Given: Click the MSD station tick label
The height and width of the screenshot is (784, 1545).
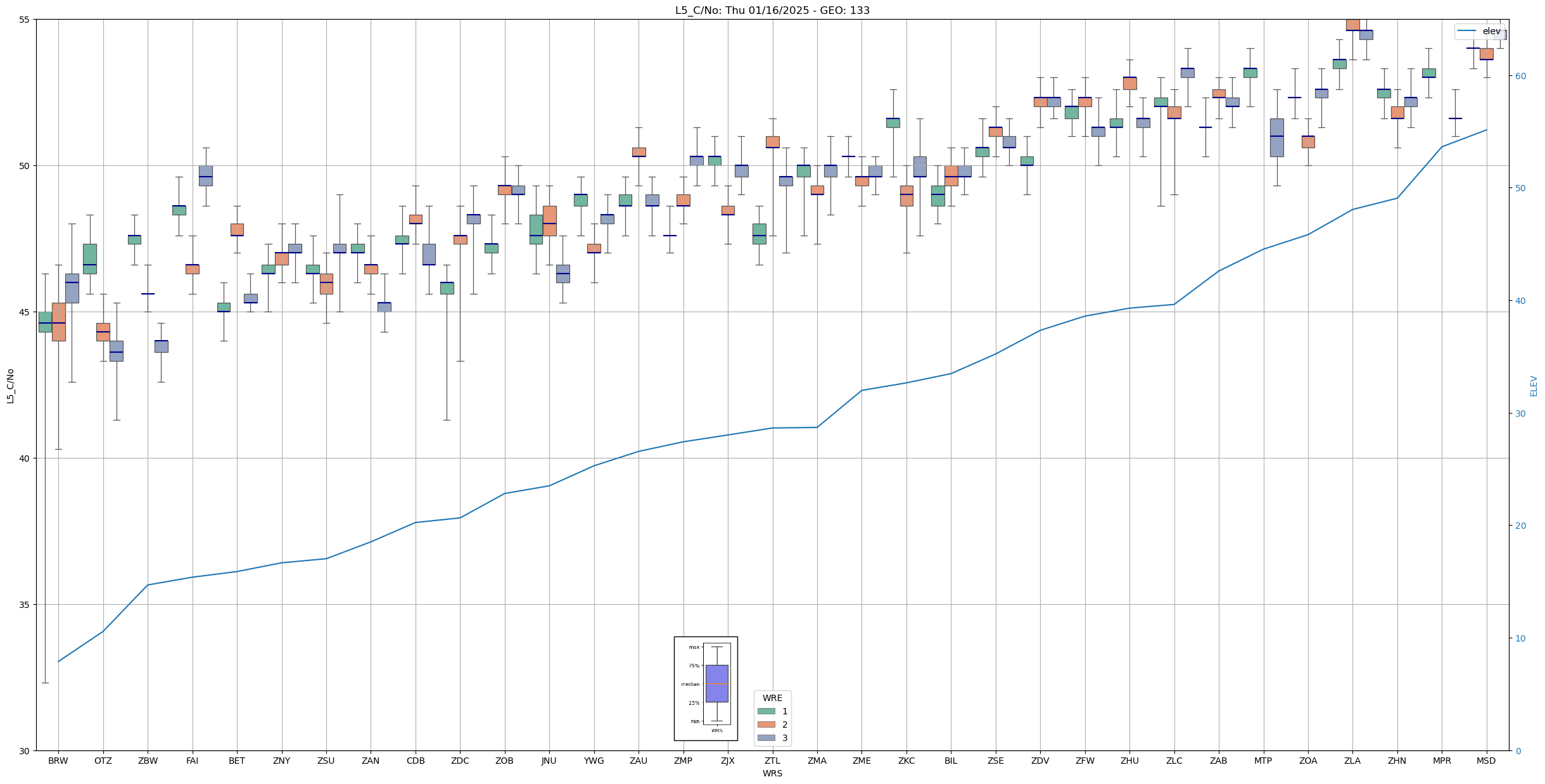Looking at the screenshot, I should [x=1486, y=761].
